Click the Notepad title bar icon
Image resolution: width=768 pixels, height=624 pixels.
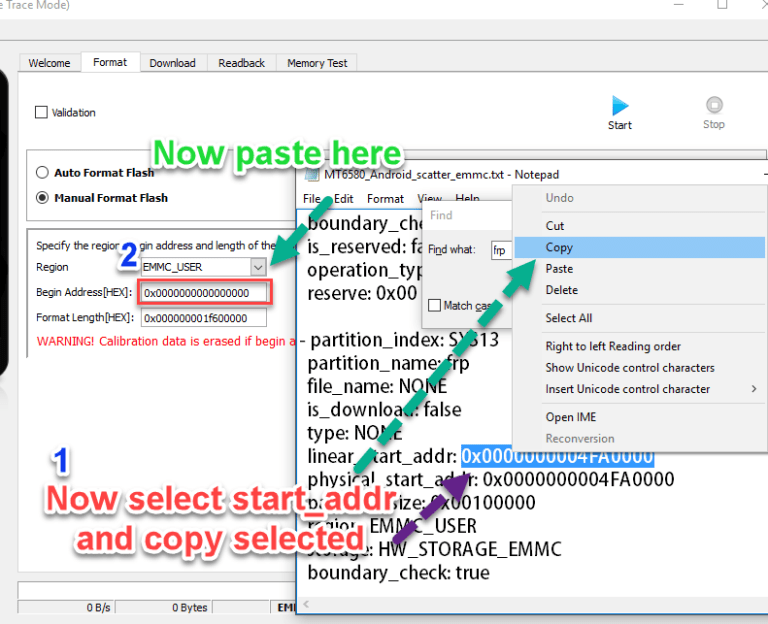click(312, 174)
